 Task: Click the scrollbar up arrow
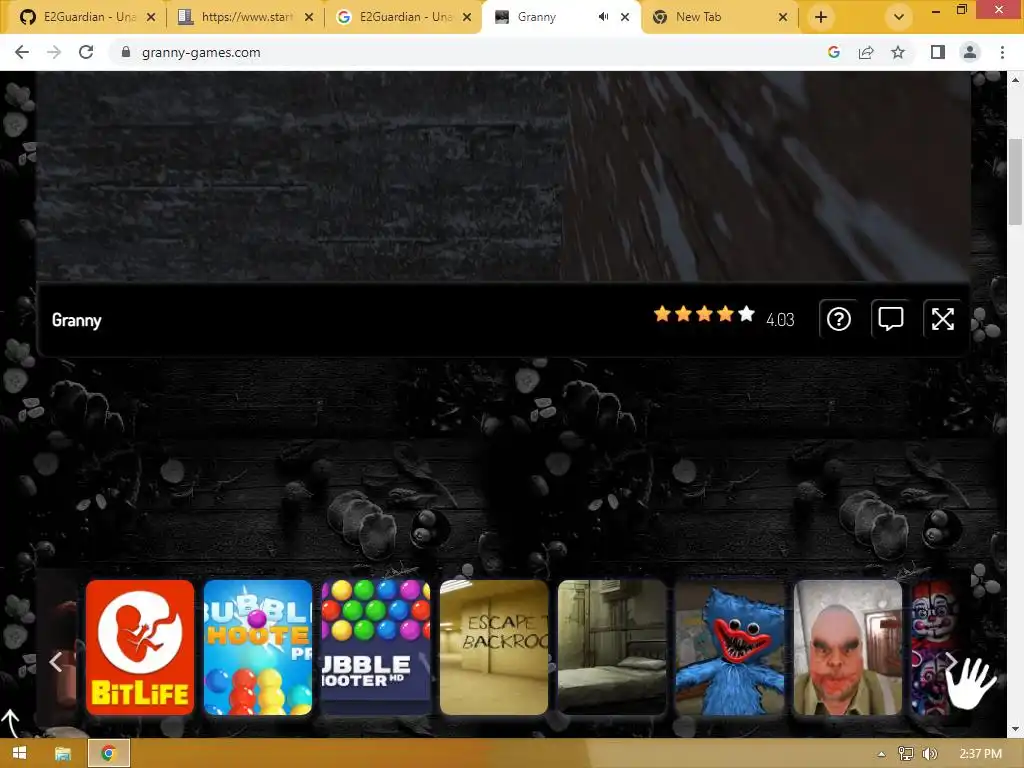[1016, 80]
